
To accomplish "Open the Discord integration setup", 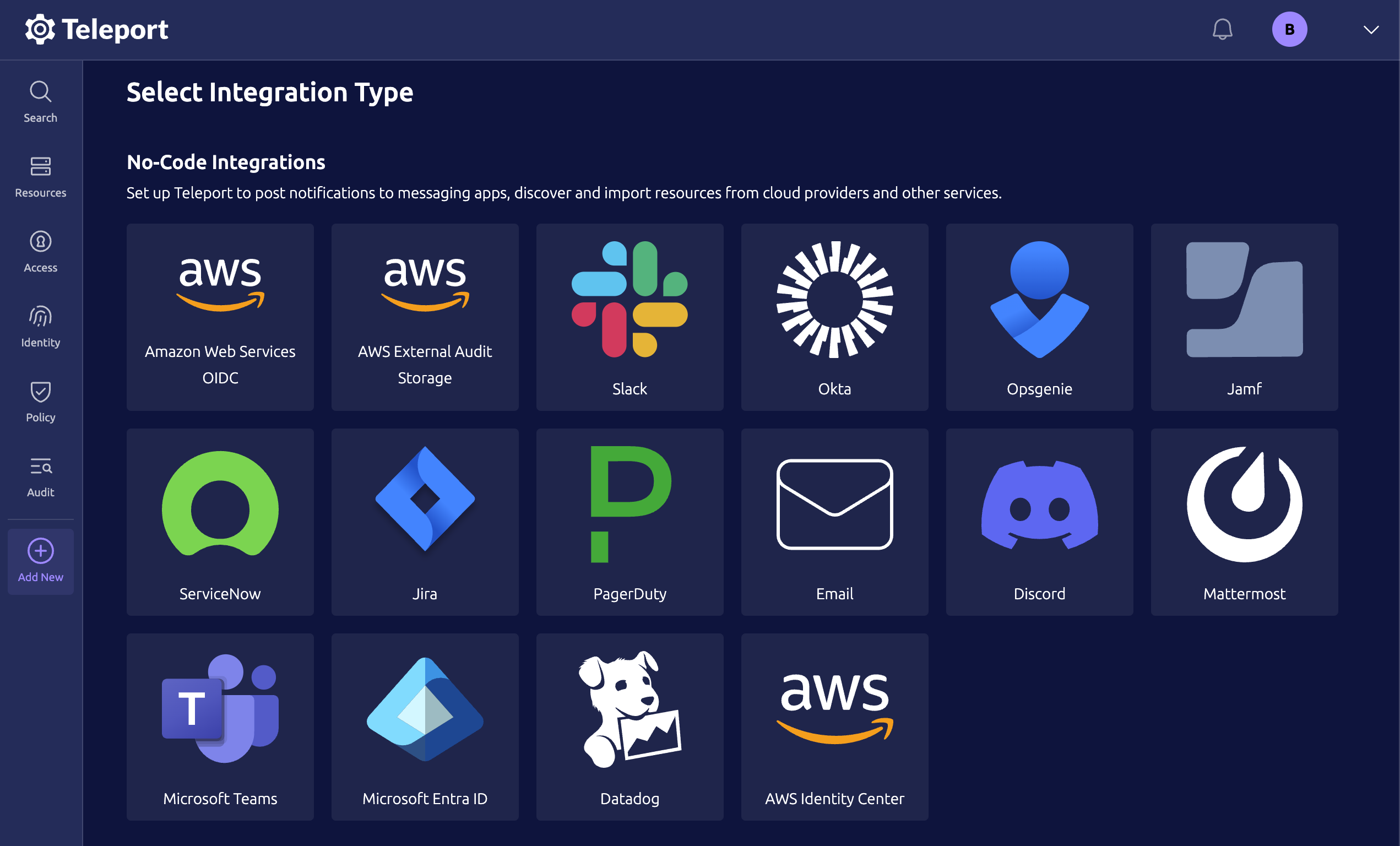I will tap(1039, 521).
